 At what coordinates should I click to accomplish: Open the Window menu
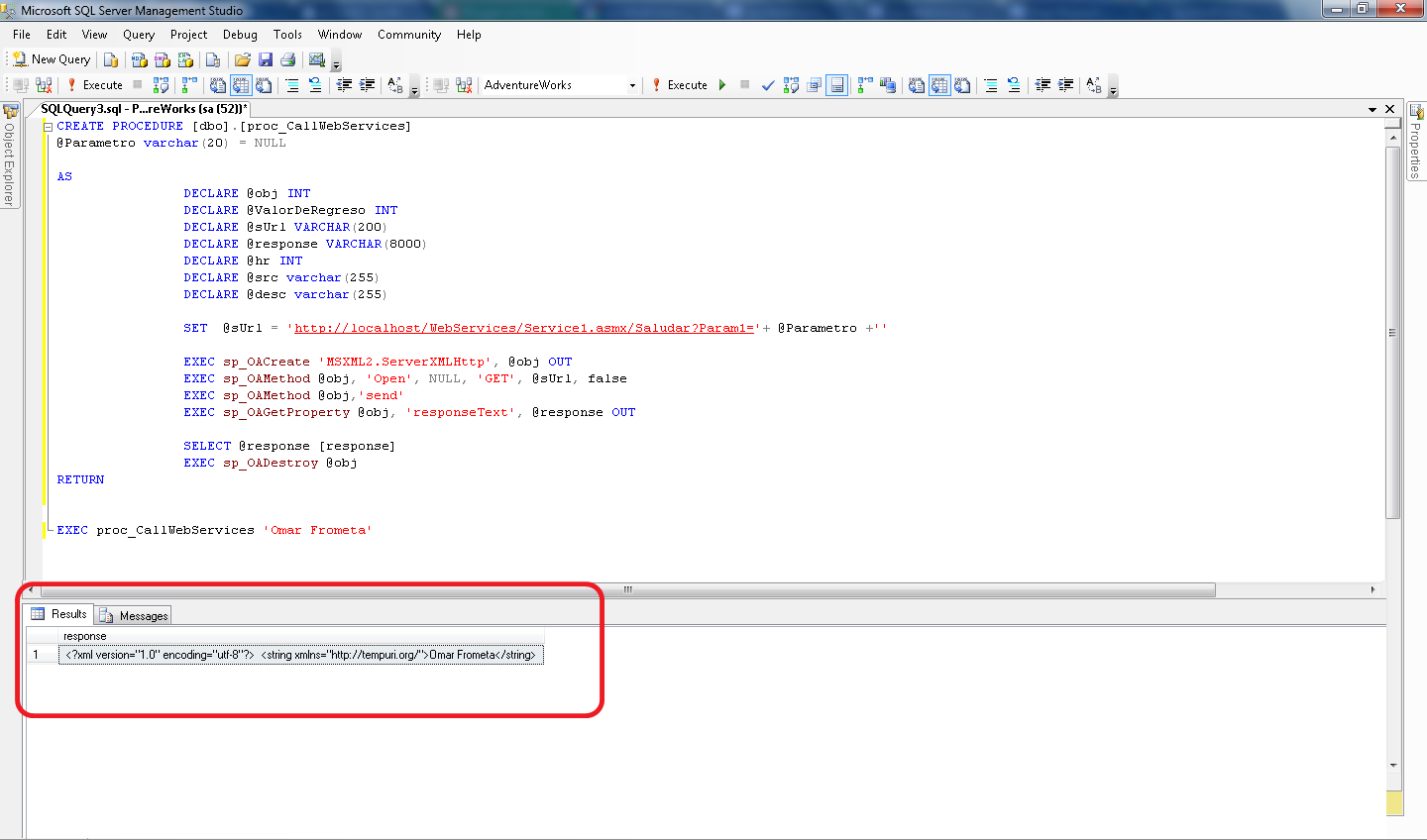point(340,35)
